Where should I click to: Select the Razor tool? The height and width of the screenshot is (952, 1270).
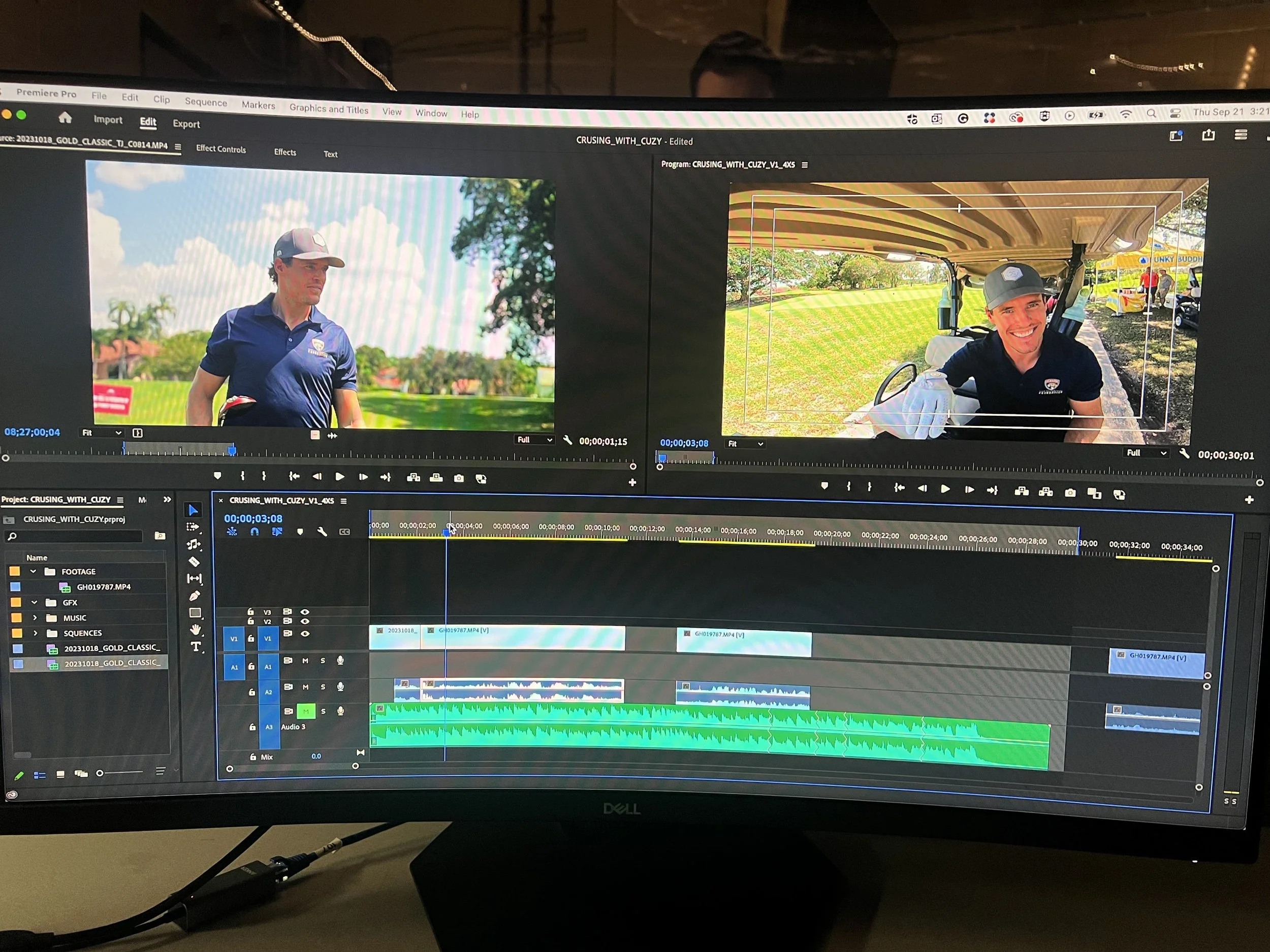[194, 562]
